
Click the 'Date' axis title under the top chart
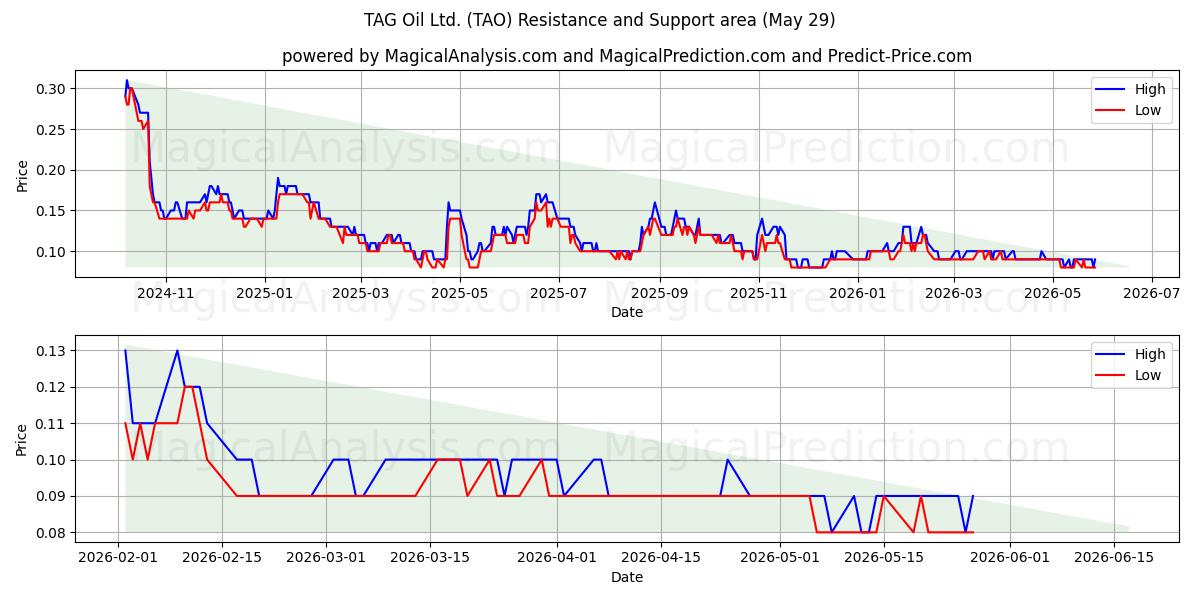tap(627, 312)
